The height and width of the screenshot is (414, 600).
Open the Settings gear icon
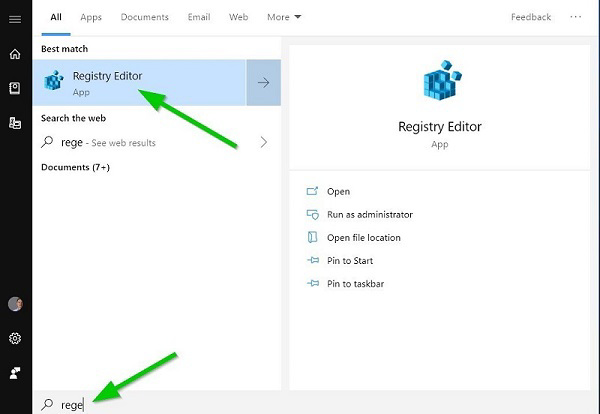(15, 338)
